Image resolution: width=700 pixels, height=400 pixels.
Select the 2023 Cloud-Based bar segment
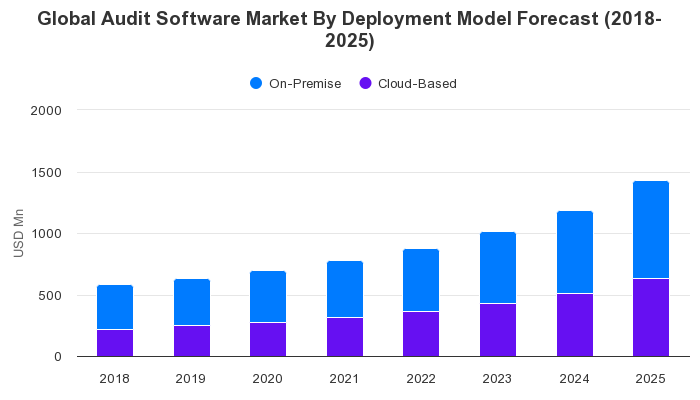[498, 330]
